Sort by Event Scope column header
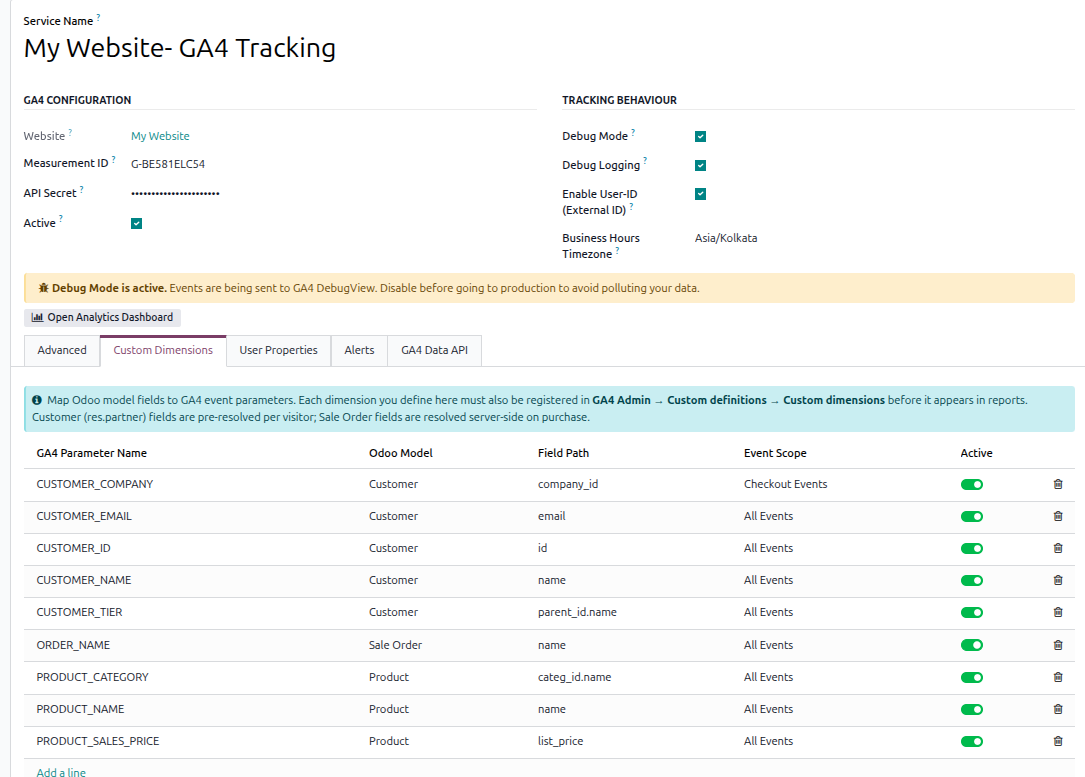Screen dimensions: 1085x777 [775, 453]
